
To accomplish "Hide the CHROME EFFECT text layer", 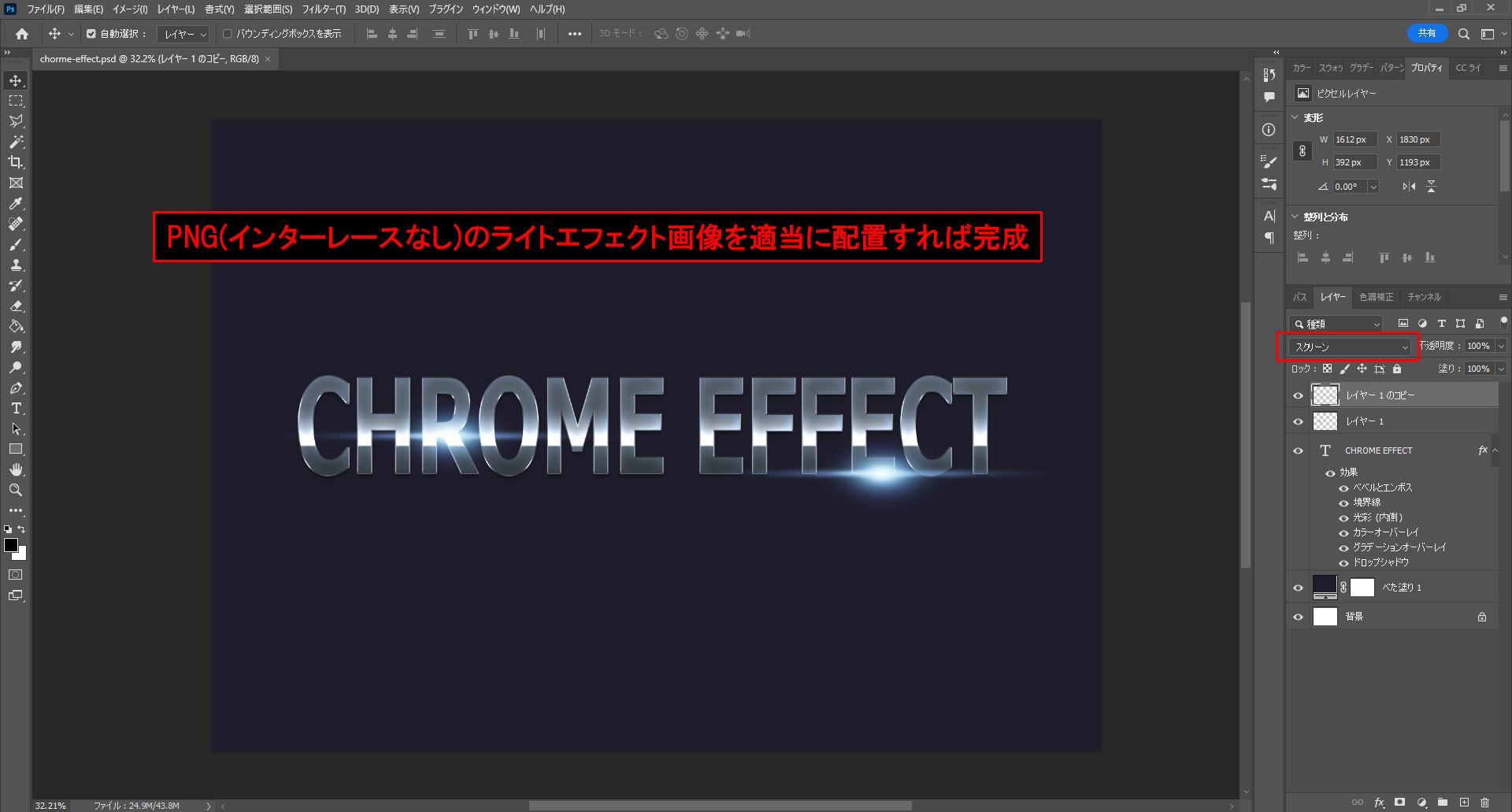I will (x=1298, y=450).
